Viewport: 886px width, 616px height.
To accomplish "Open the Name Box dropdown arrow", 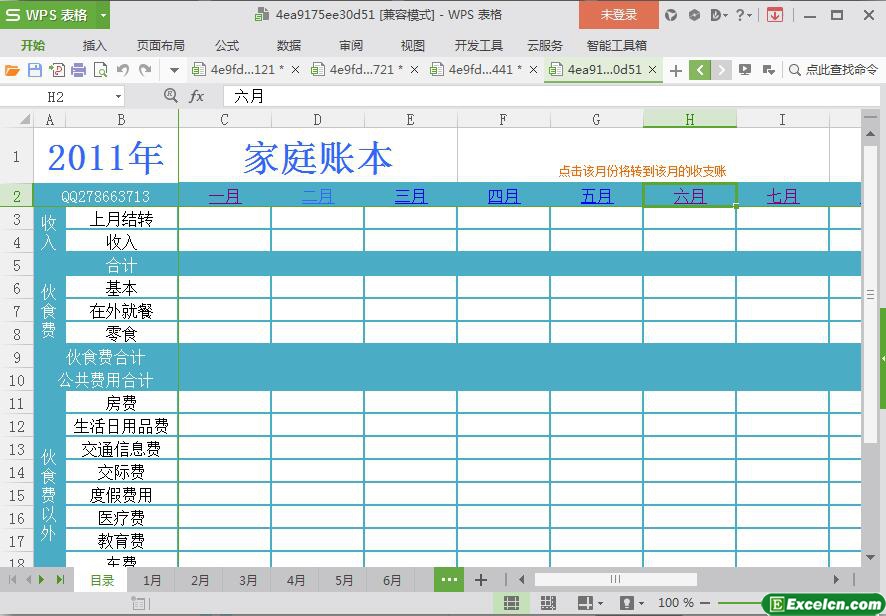I will [118, 96].
